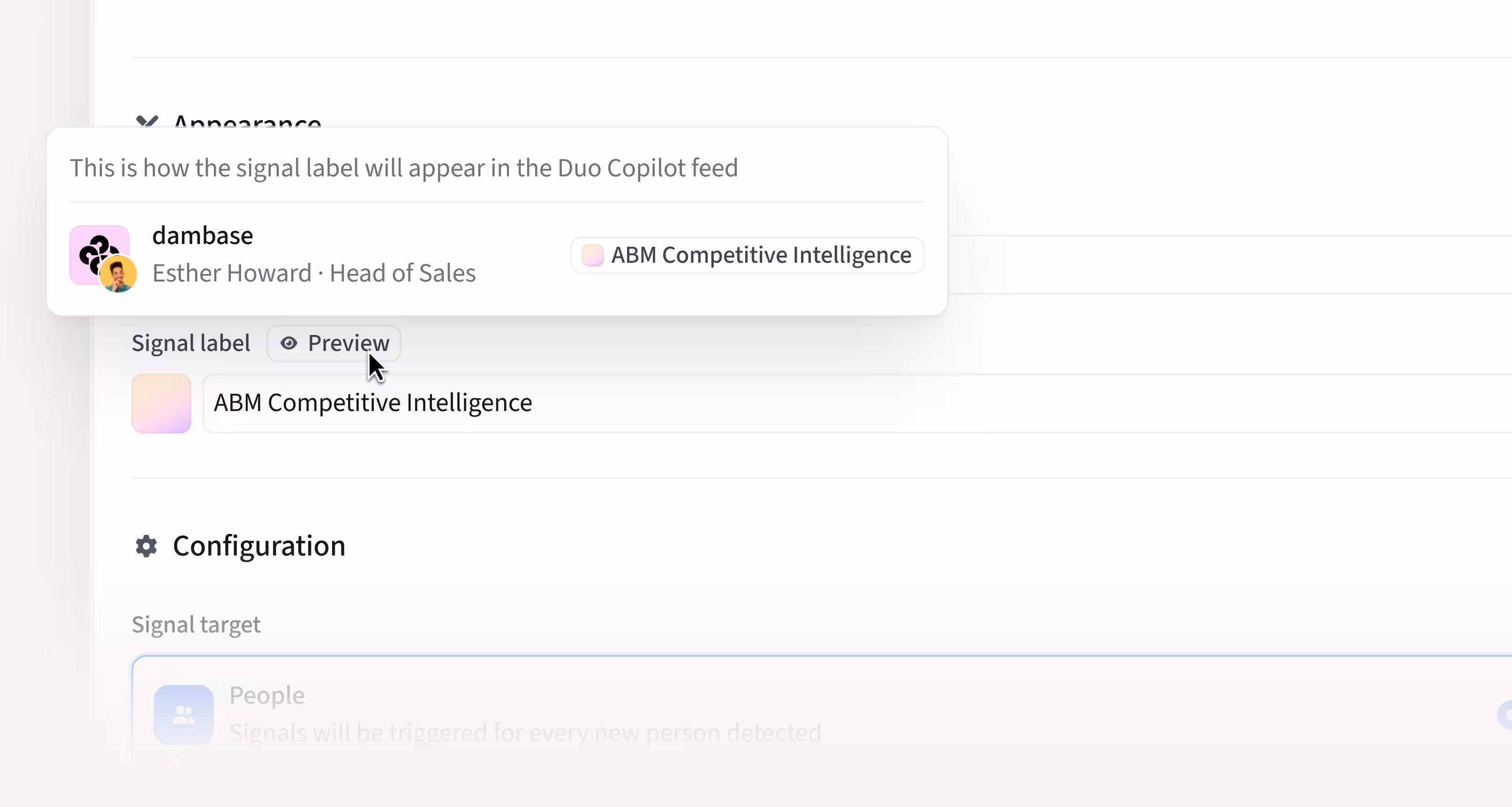Click the Appearance section icon

coord(147,122)
